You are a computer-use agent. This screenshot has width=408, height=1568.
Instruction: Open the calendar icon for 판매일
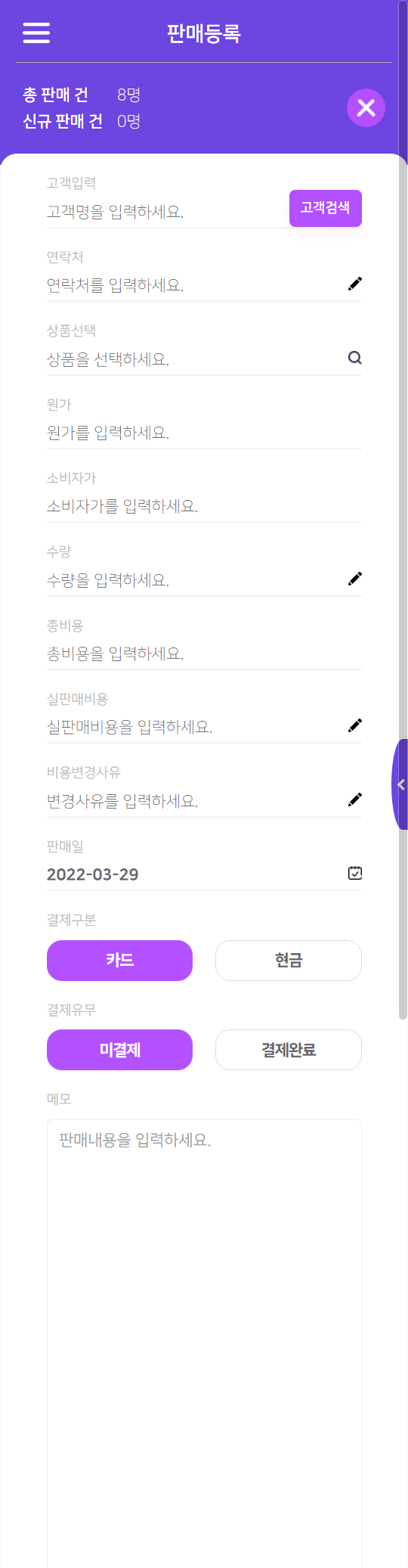355,873
